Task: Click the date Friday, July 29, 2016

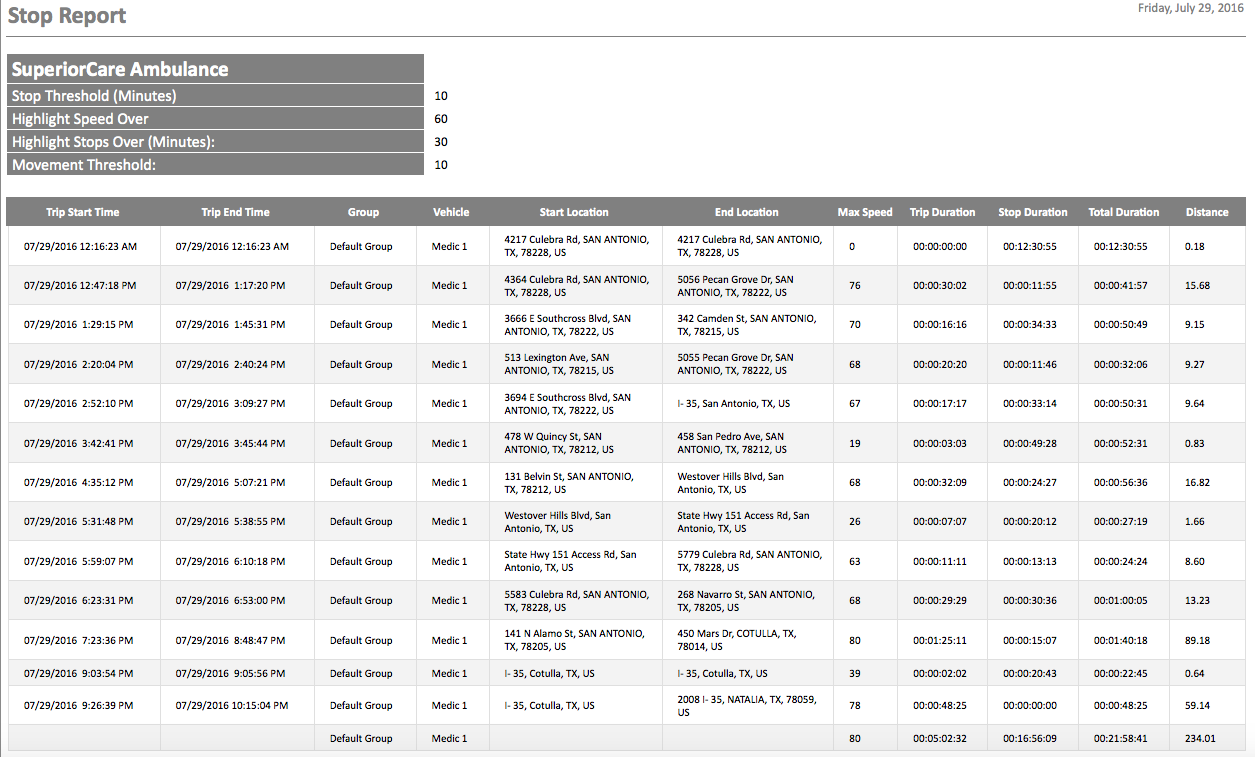Action: pyautogui.click(x=1191, y=8)
